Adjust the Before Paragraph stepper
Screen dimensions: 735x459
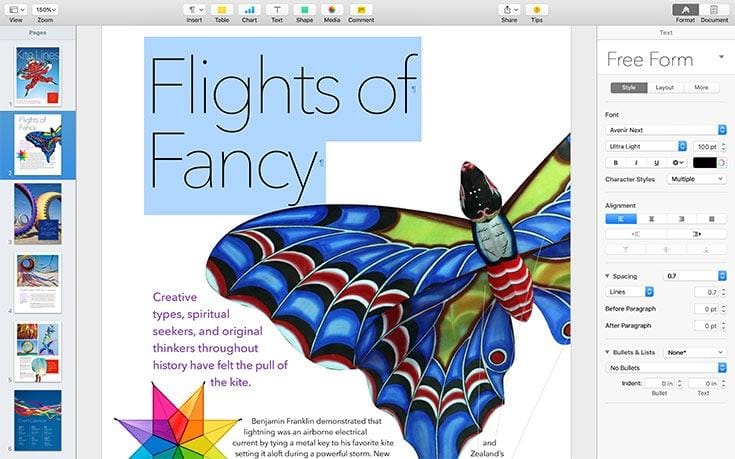(x=723, y=309)
